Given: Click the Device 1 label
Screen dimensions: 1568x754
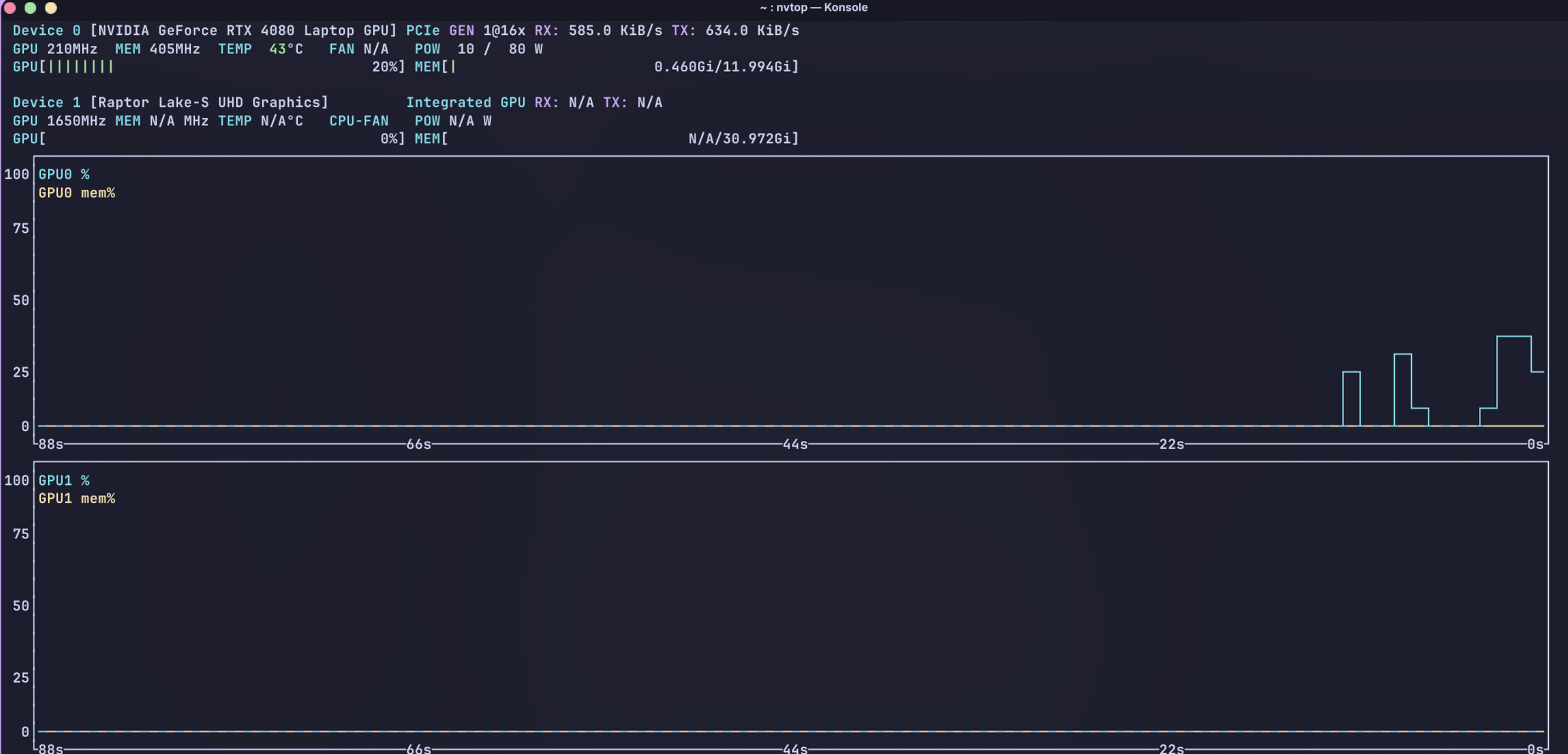Looking at the screenshot, I should (47, 103).
